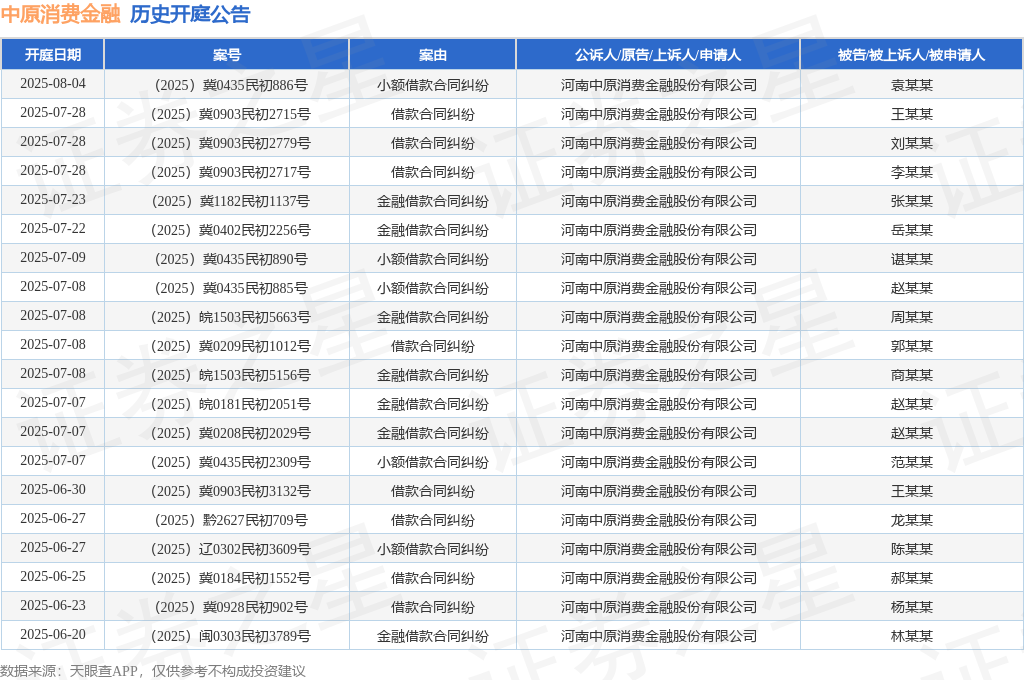1024x680 pixels.
Task: Click defendant 陈某某
Action: (x=912, y=549)
